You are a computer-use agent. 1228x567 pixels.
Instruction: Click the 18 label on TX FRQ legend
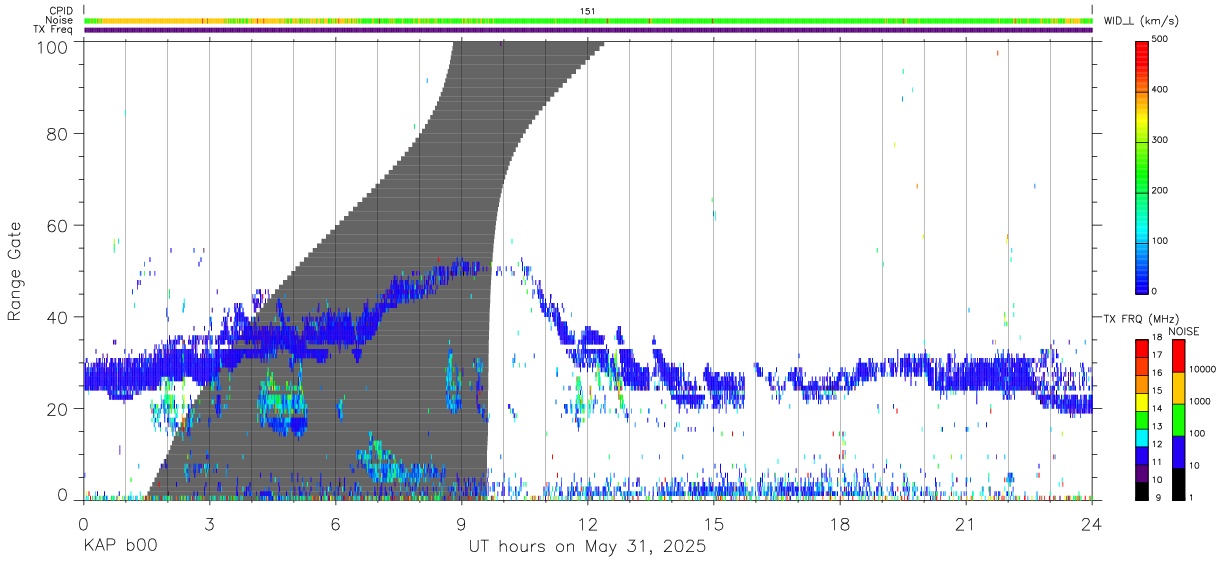(x=1156, y=339)
